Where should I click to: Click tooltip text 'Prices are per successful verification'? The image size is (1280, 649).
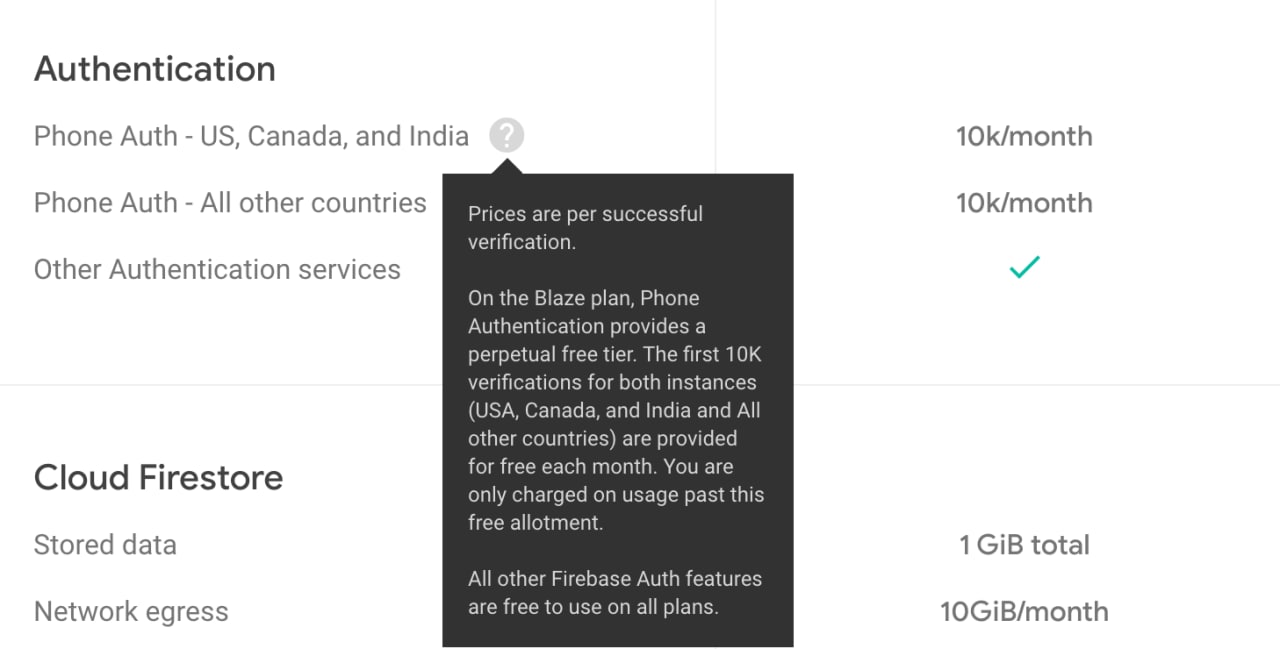(x=585, y=228)
